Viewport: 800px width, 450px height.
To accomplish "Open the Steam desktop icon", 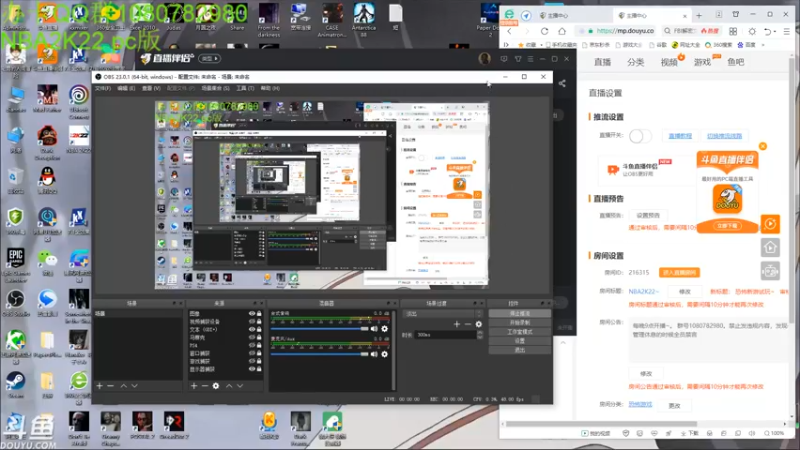I will coord(15,385).
